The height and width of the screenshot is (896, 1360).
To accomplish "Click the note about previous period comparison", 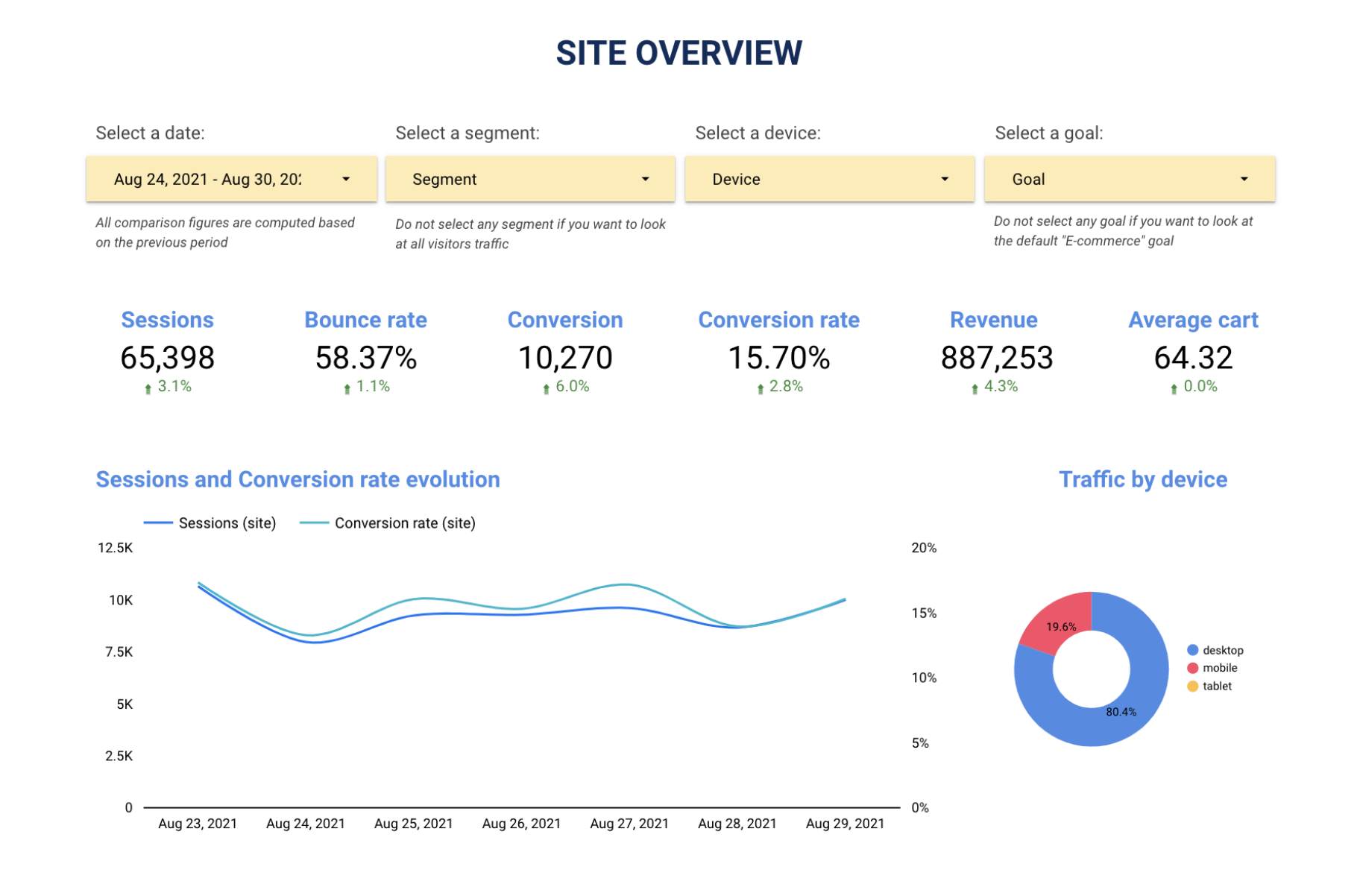I will click(225, 233).
